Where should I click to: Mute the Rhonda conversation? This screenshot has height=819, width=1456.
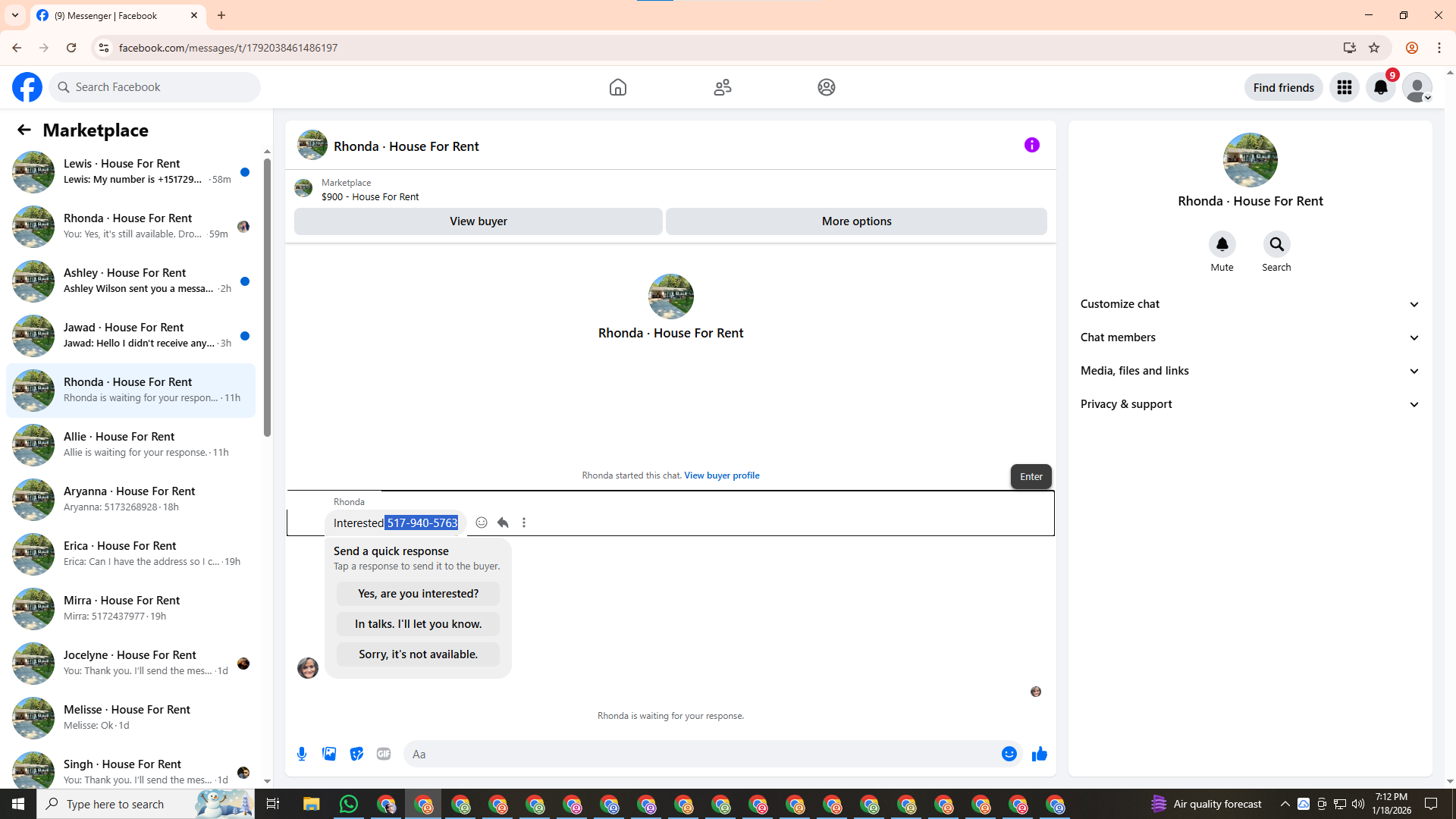(1222, 244)
